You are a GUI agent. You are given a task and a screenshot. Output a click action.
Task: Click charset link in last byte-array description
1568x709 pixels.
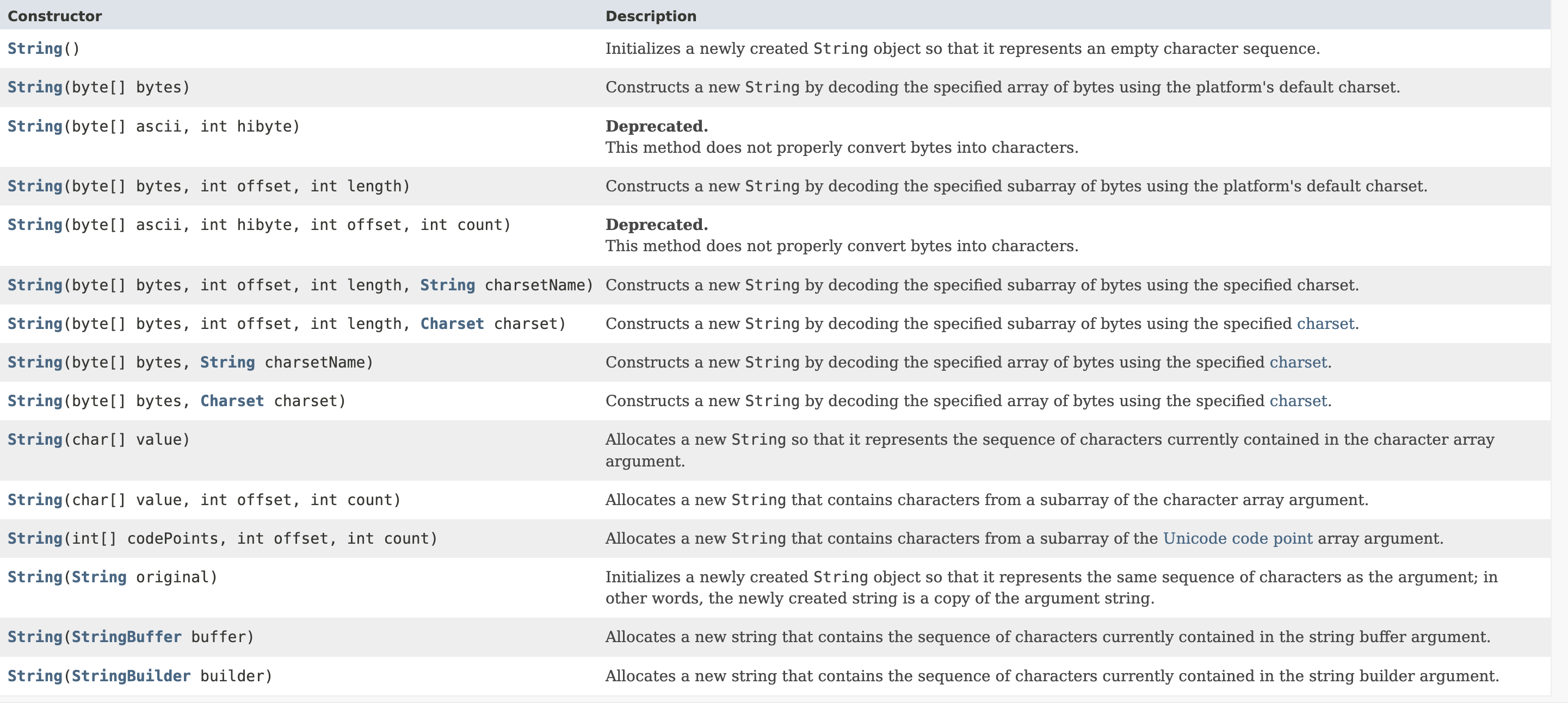[1298, 401]
